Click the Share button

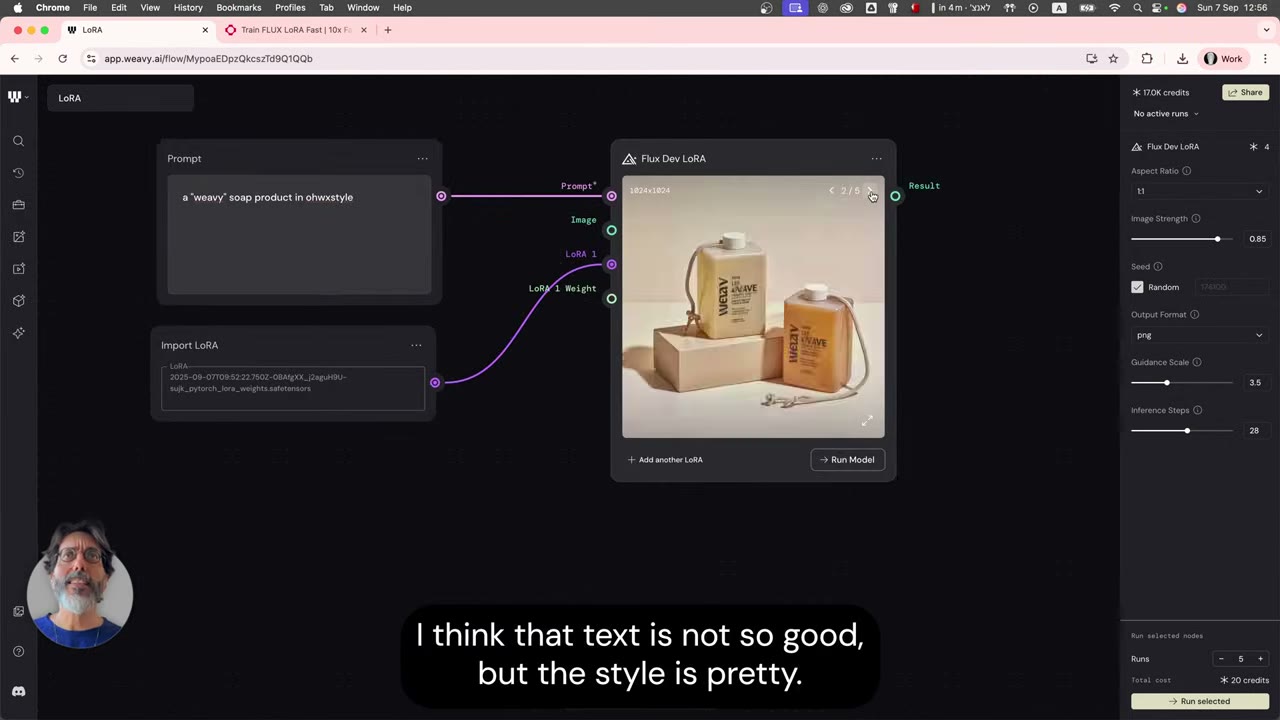tap(1245, 92)
